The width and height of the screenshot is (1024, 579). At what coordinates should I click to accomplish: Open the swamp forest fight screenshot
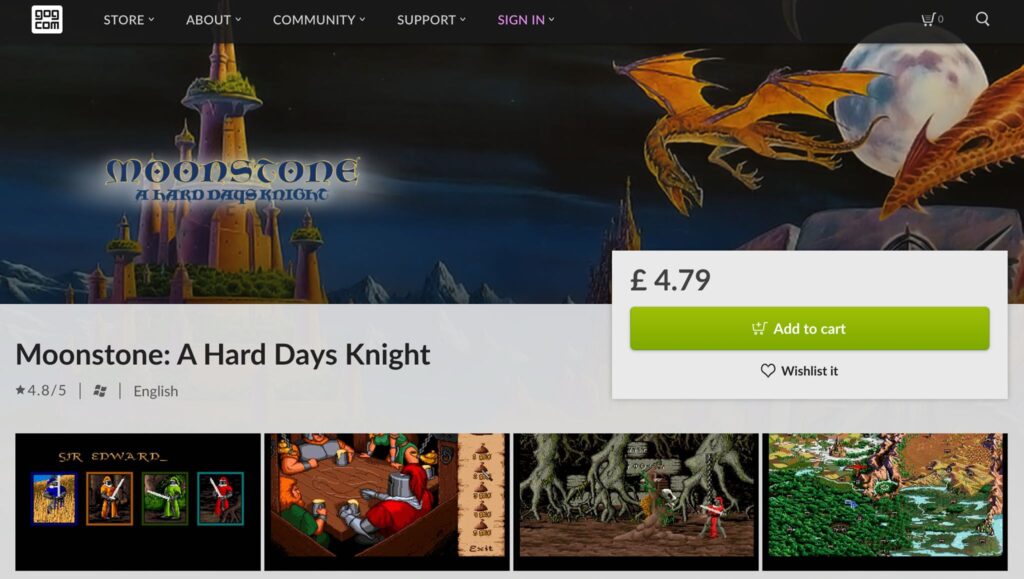click(636, 502)
